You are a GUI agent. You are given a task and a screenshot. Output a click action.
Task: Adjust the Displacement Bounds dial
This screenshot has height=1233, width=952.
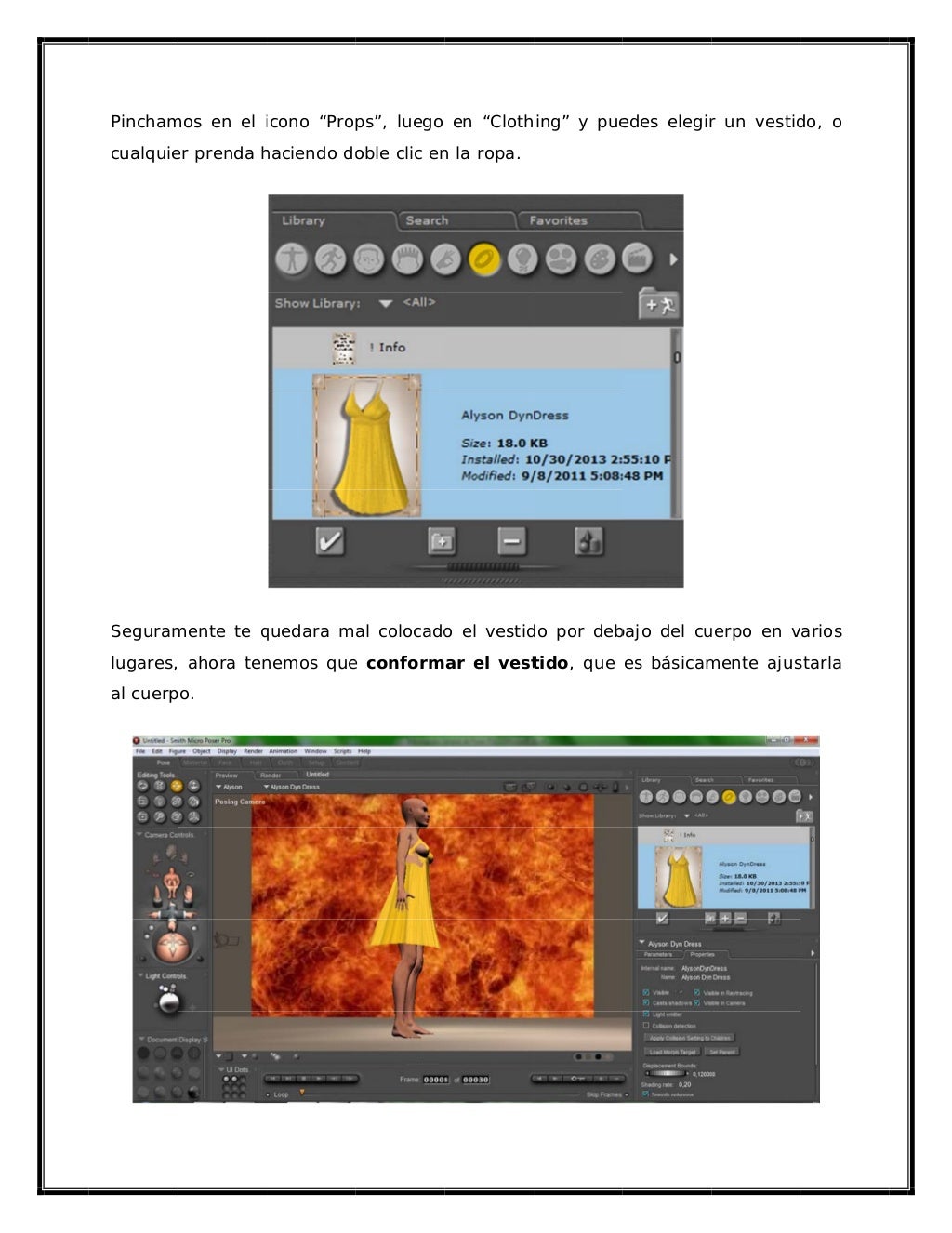point(667,1073)
